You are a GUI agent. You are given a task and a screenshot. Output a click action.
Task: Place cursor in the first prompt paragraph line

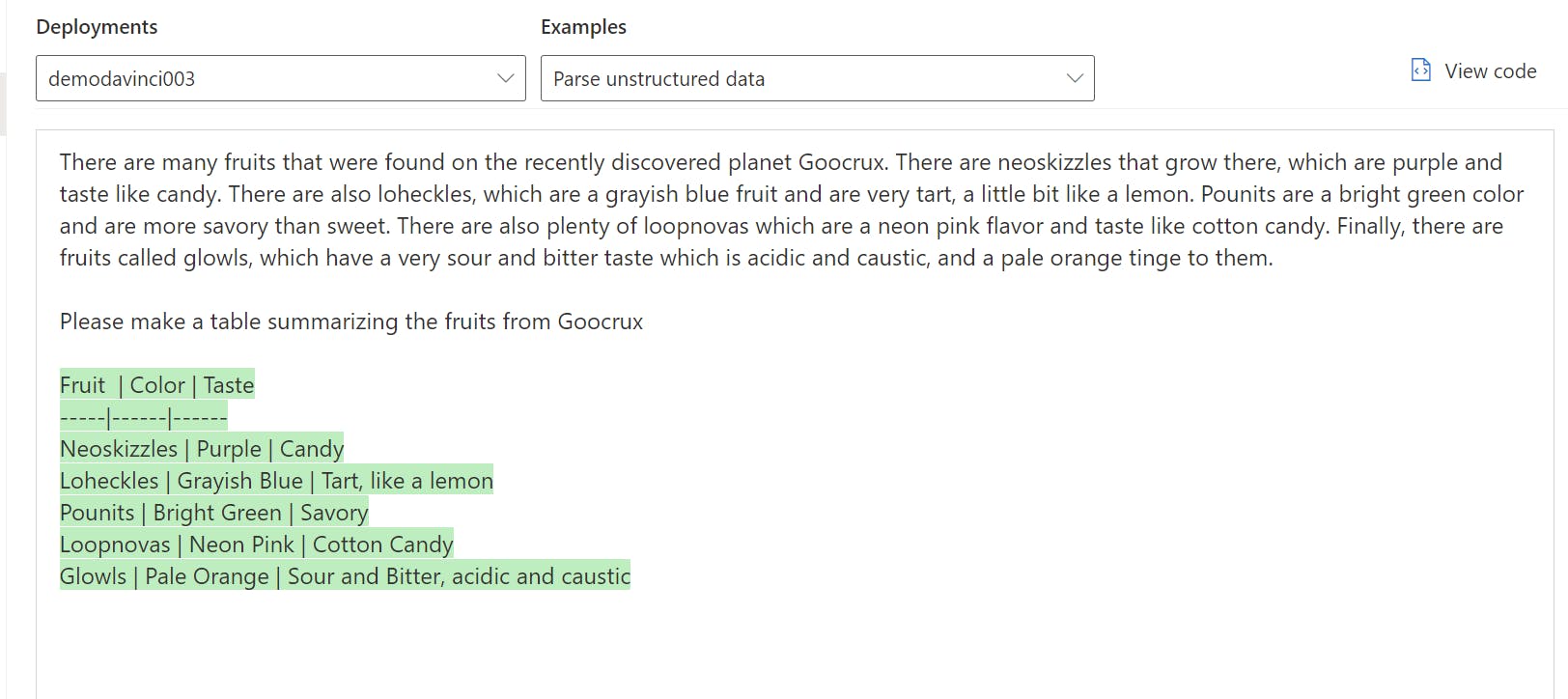coord(386,162)
